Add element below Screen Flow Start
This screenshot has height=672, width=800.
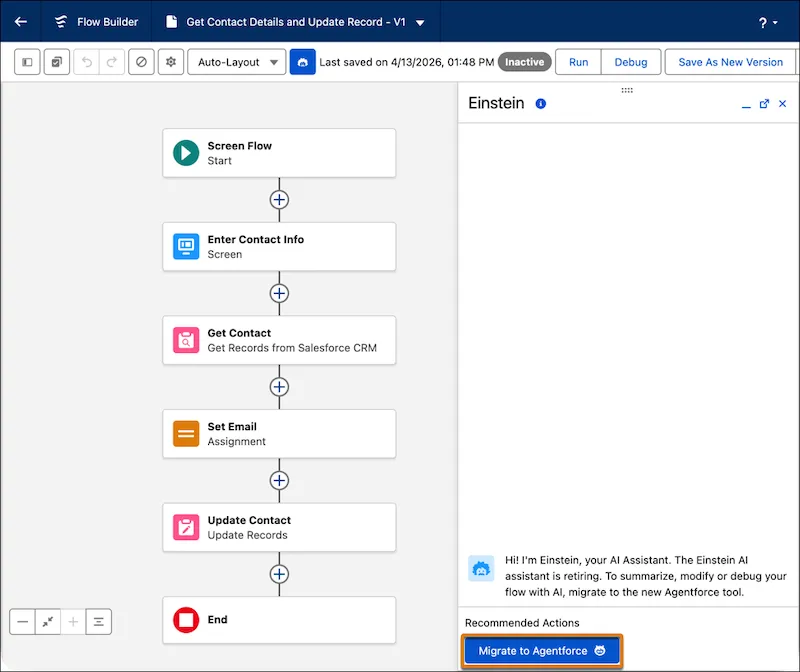[279, 200]
